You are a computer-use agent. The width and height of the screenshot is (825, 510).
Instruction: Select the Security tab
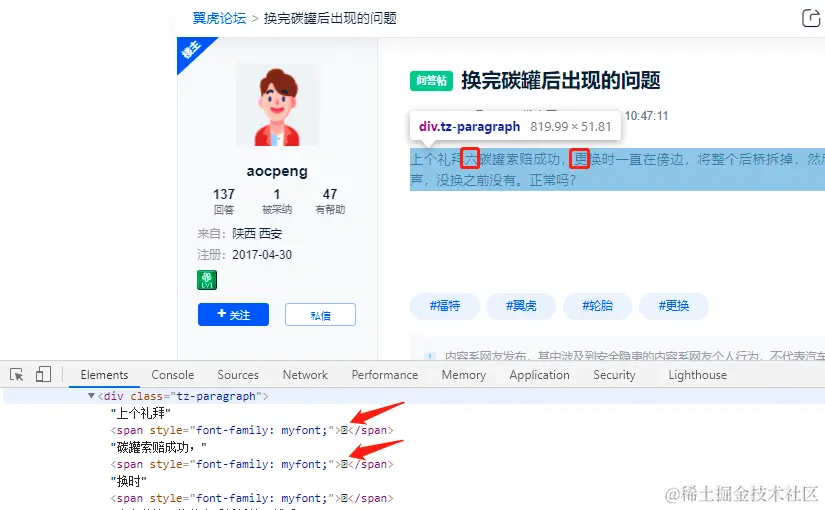click(614, 375)
